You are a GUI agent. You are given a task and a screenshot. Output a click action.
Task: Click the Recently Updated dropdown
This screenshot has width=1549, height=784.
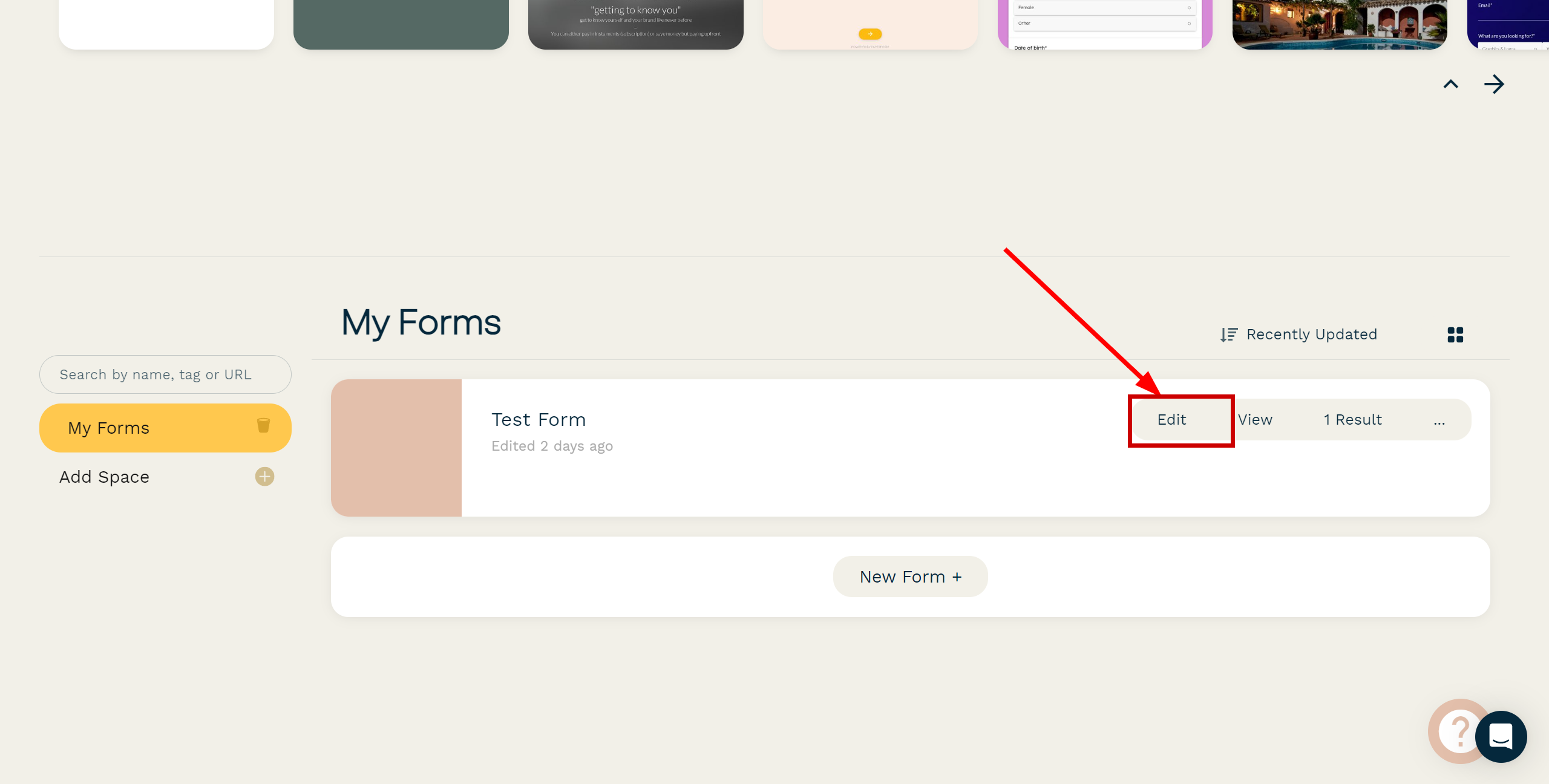coord(1299,334)
